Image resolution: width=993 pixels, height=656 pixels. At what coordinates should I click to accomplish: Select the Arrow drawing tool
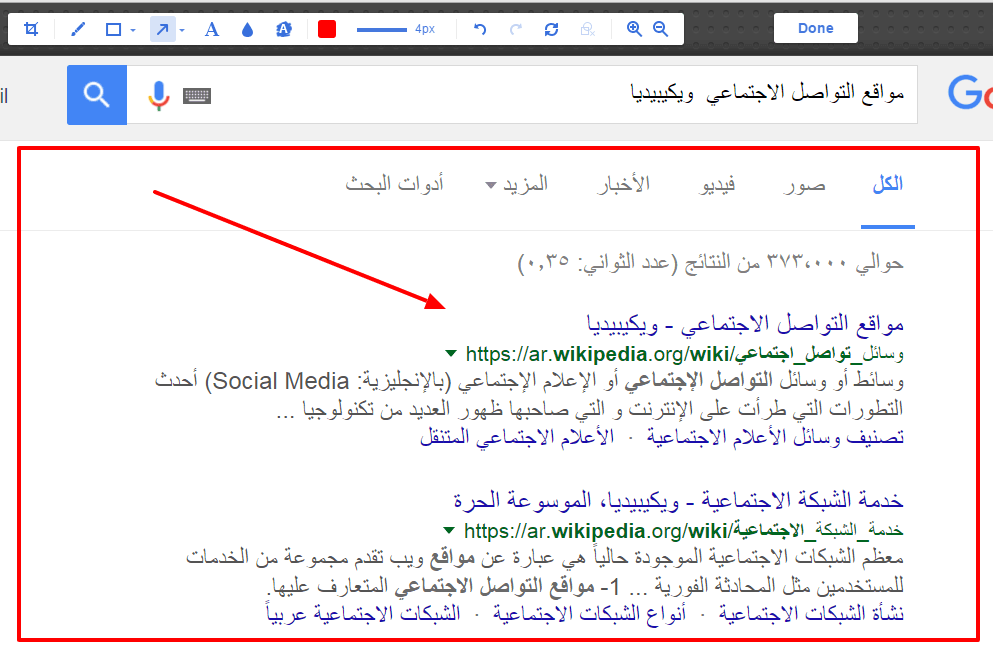[163, 29]
